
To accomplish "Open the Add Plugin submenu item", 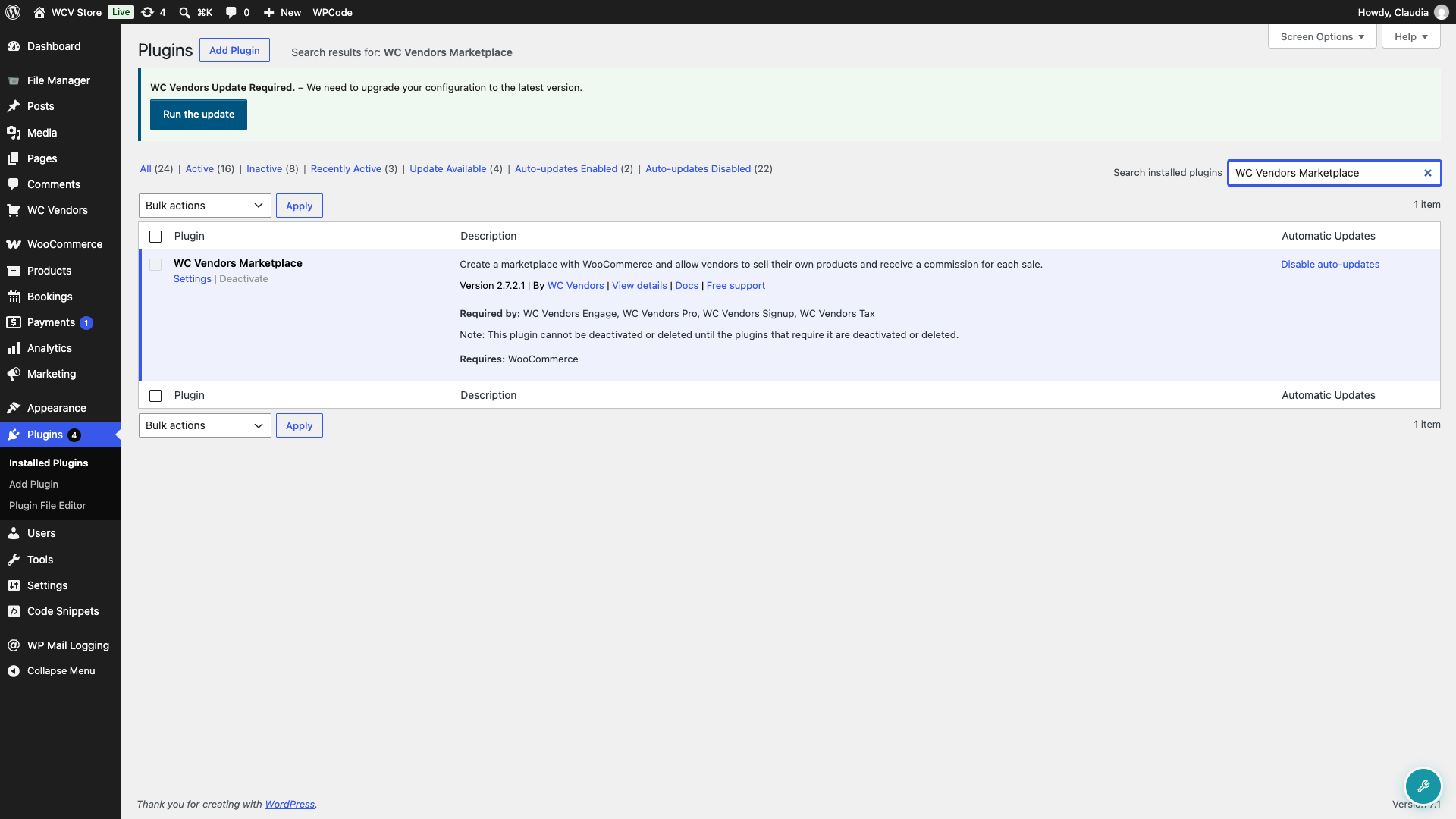I will click(x=33, y=484).
